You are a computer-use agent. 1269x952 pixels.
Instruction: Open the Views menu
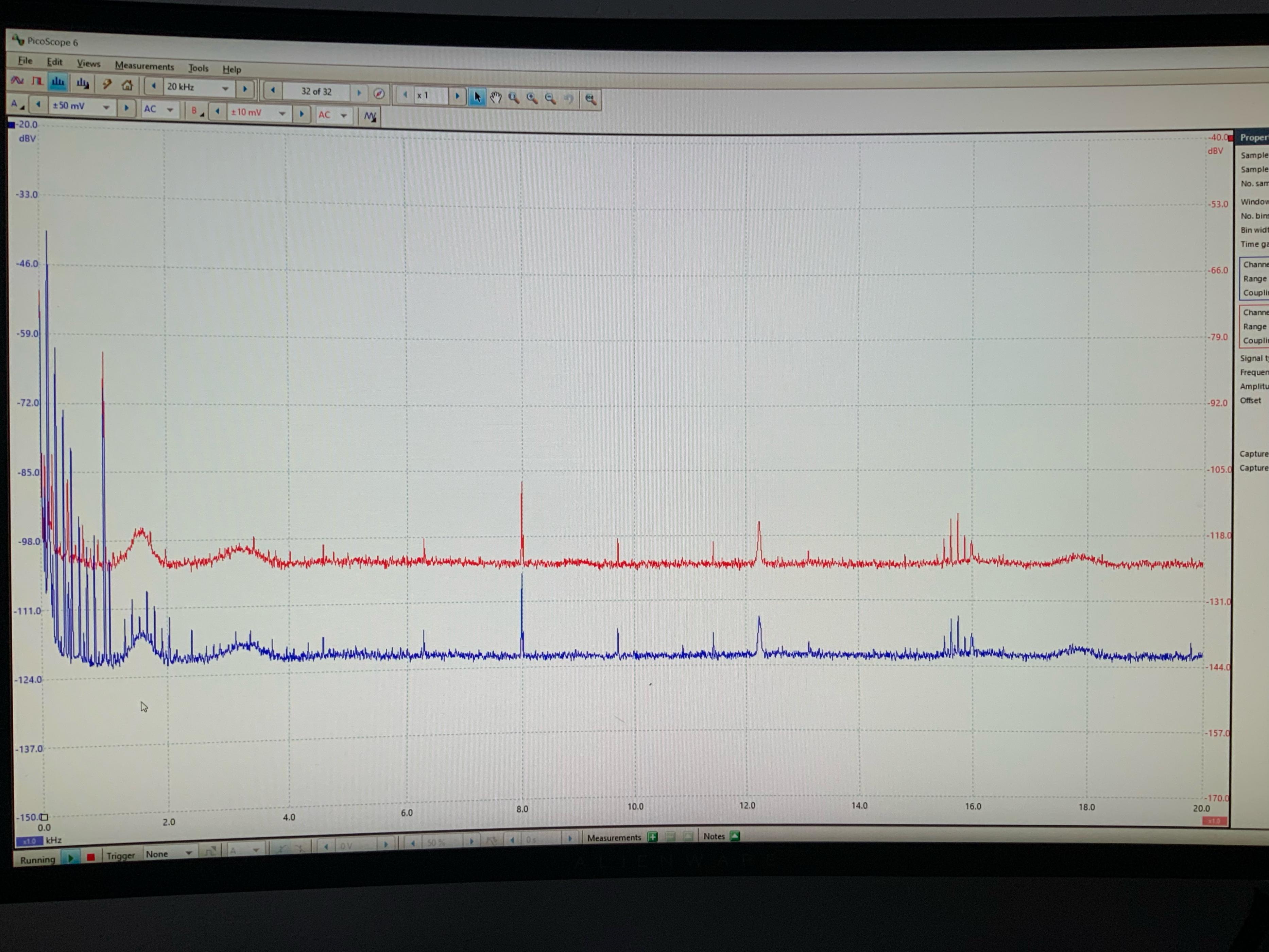click(88, 63)
